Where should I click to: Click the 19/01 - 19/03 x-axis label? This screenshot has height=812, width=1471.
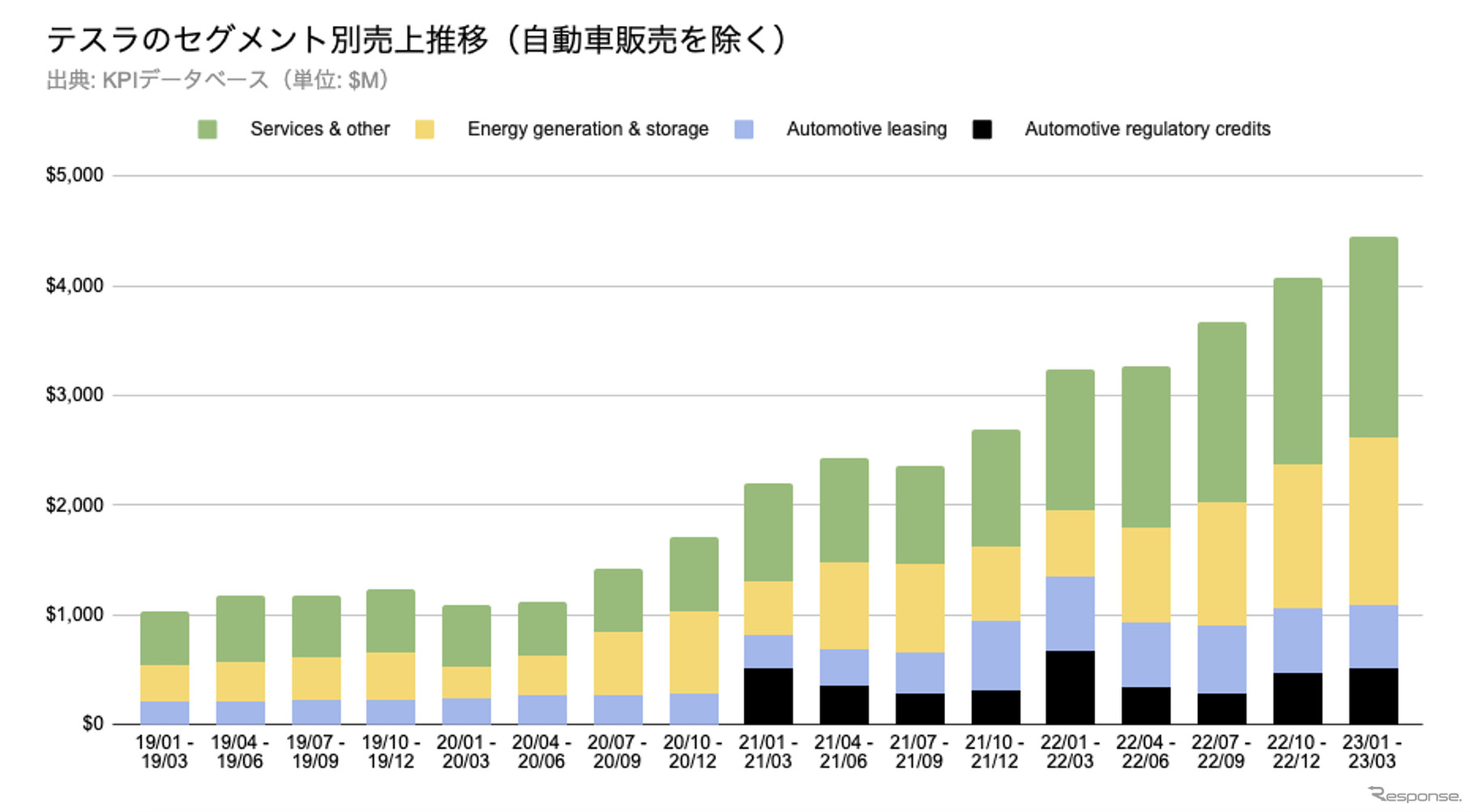point(165,752)
